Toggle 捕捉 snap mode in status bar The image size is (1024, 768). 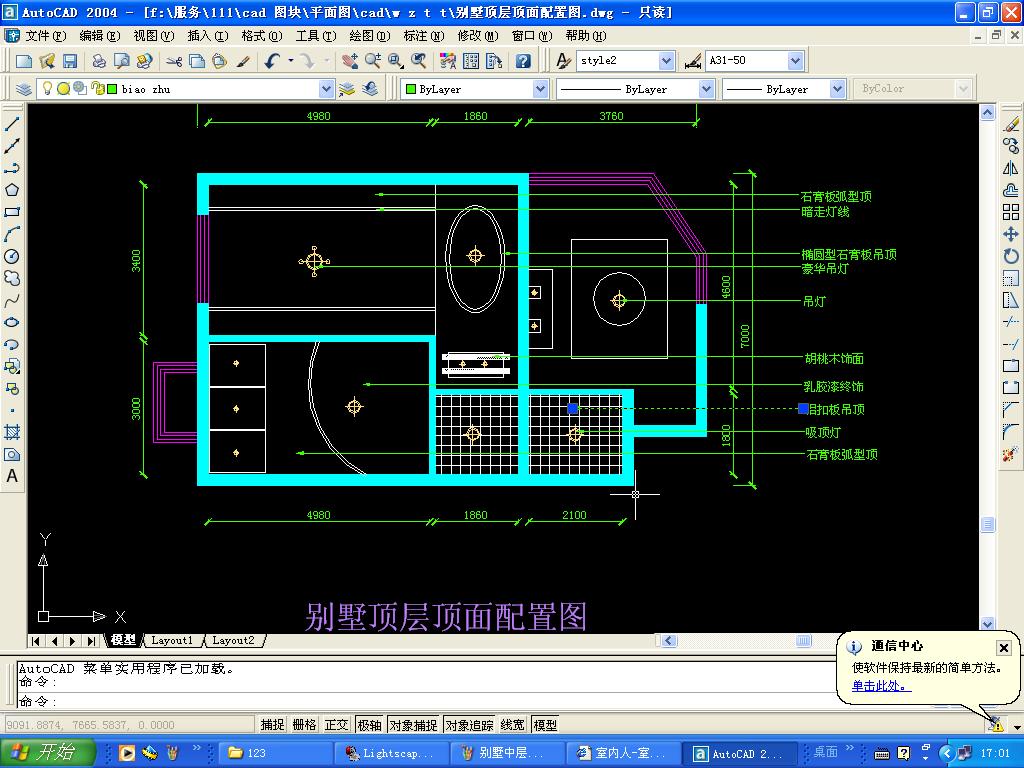pos(272,725)
